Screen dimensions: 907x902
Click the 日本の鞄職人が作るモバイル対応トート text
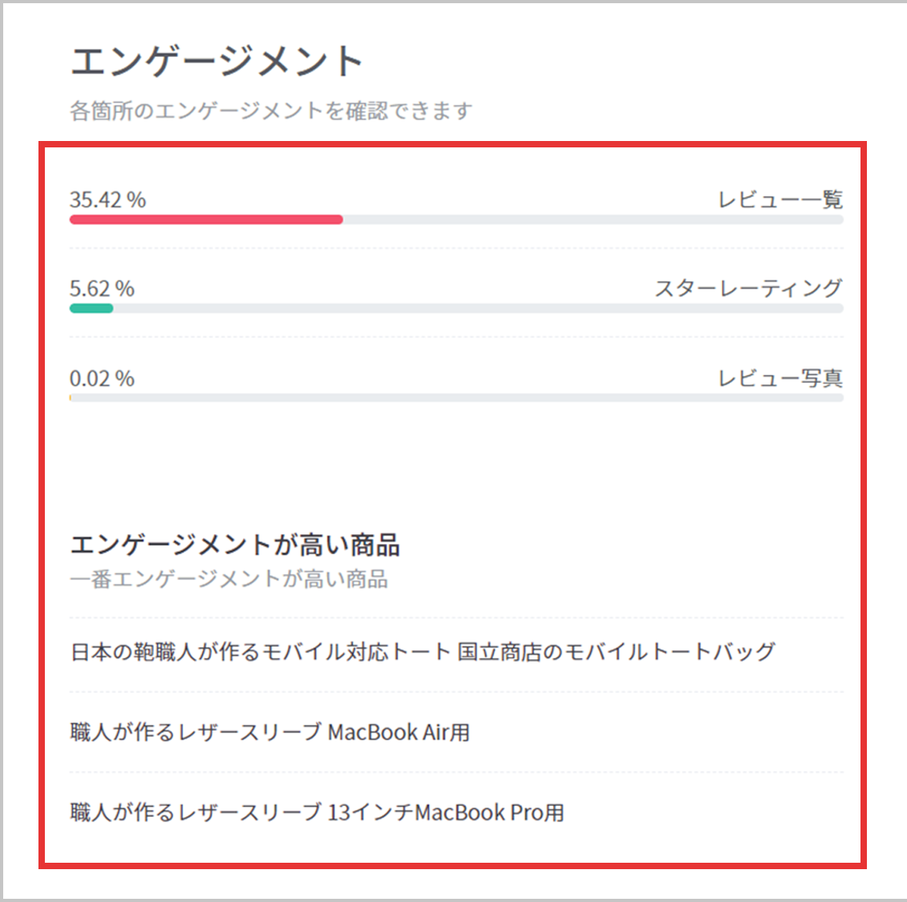[261, 652]
